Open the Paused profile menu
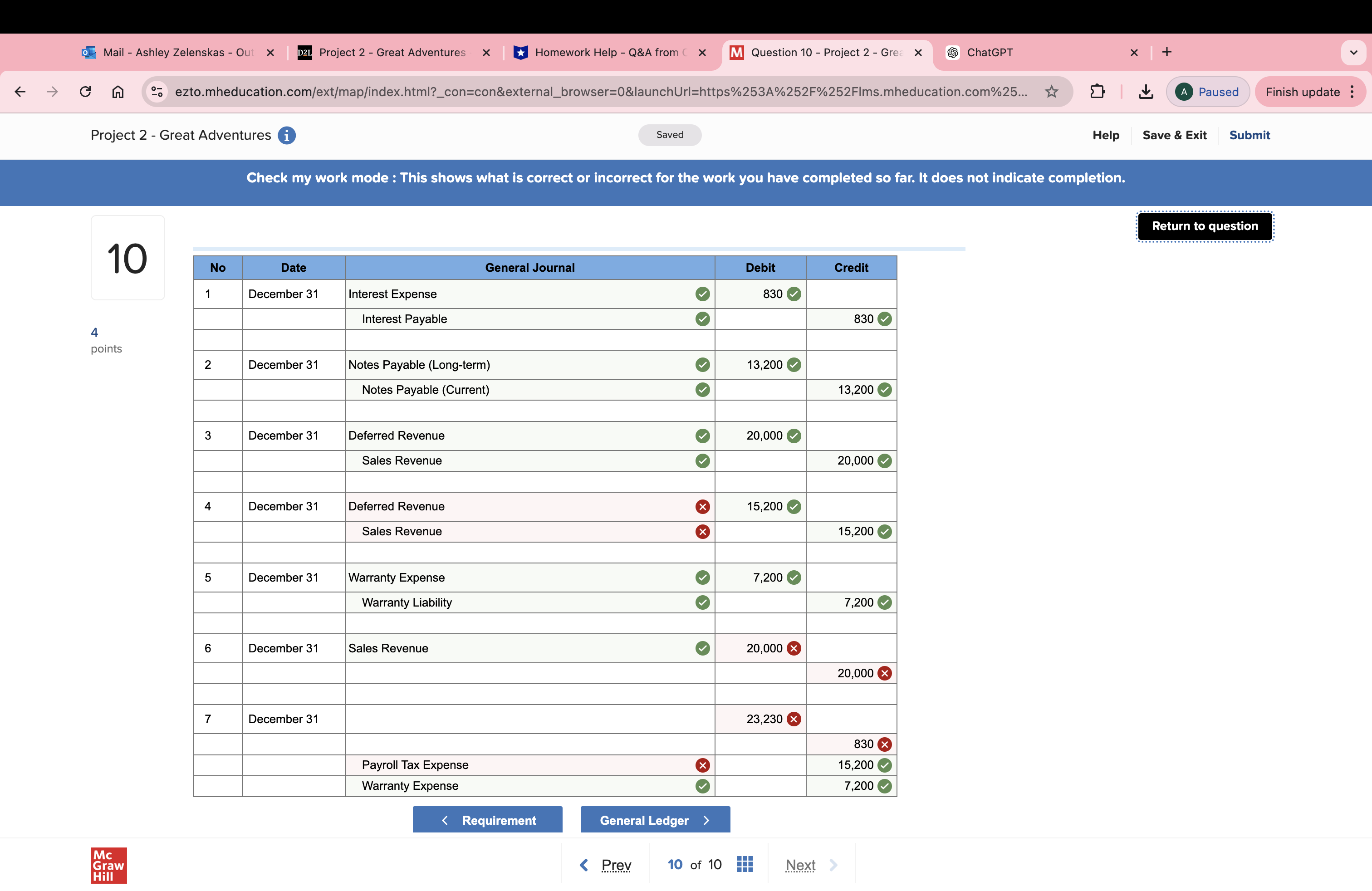 1208,92
